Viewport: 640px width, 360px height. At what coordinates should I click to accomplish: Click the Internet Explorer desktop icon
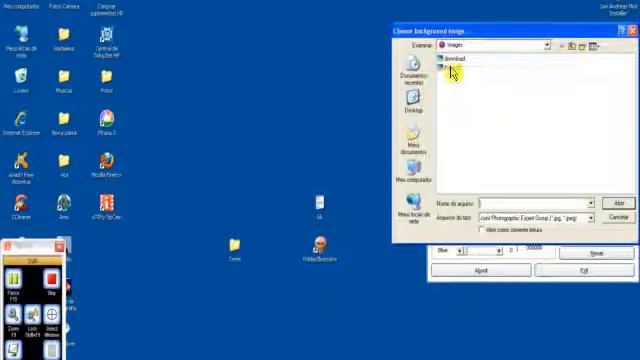click(21, 123)
